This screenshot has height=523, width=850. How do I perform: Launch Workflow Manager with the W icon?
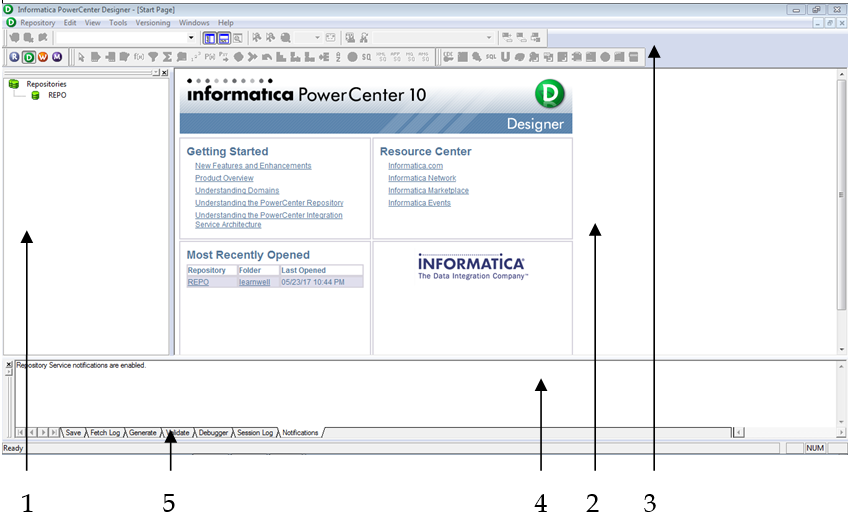(43, 57)
